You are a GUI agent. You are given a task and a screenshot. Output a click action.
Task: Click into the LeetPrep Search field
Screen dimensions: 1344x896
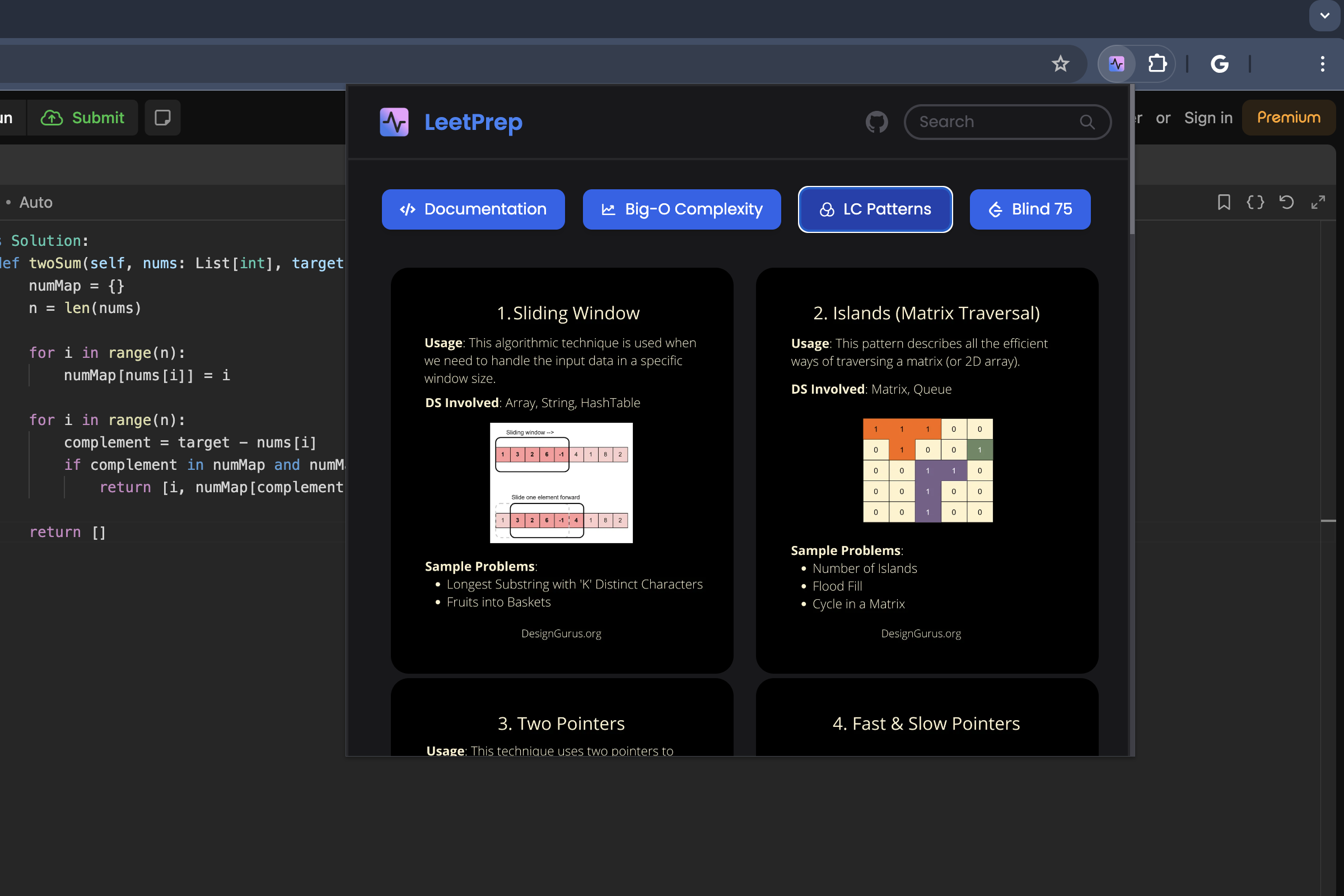tap(1007, 122)
